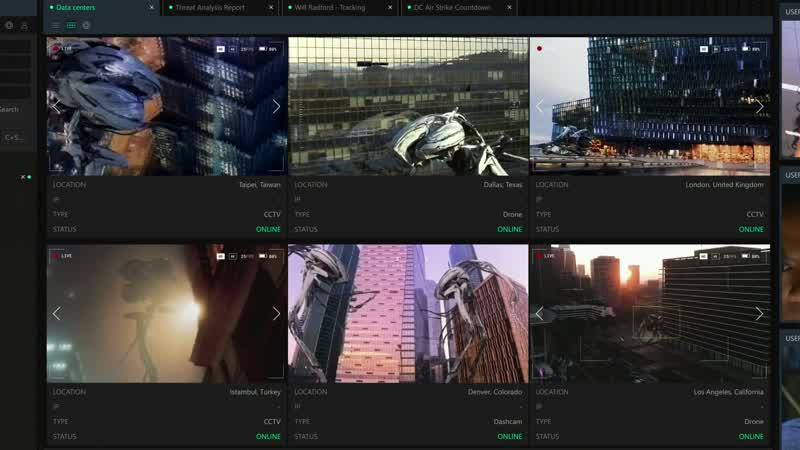800x450 pixels.
Task: Open the middle user video thumbnail at right
Action: coord(791,253)
